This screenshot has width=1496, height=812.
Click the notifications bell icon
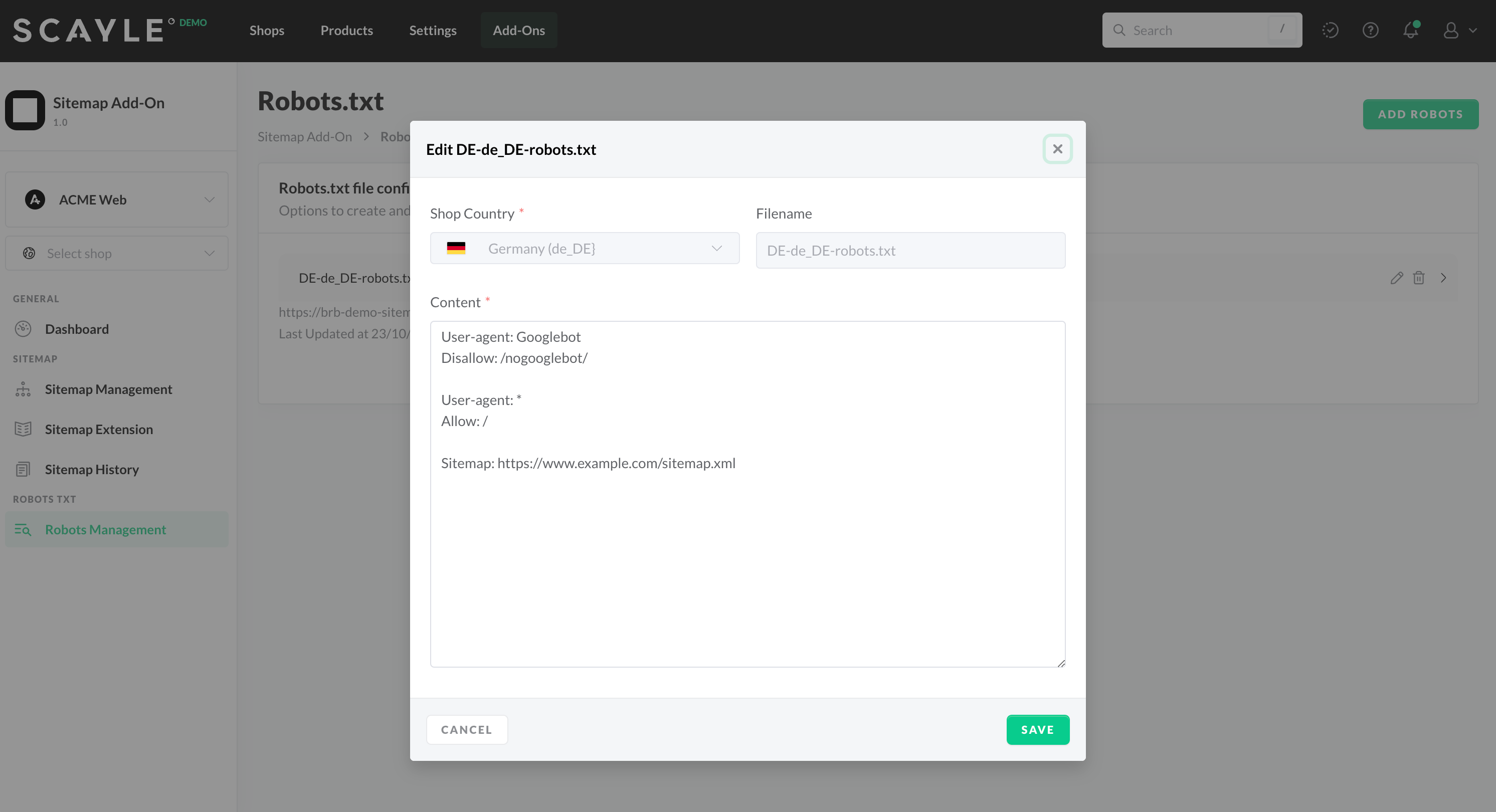coord(1411,30)
